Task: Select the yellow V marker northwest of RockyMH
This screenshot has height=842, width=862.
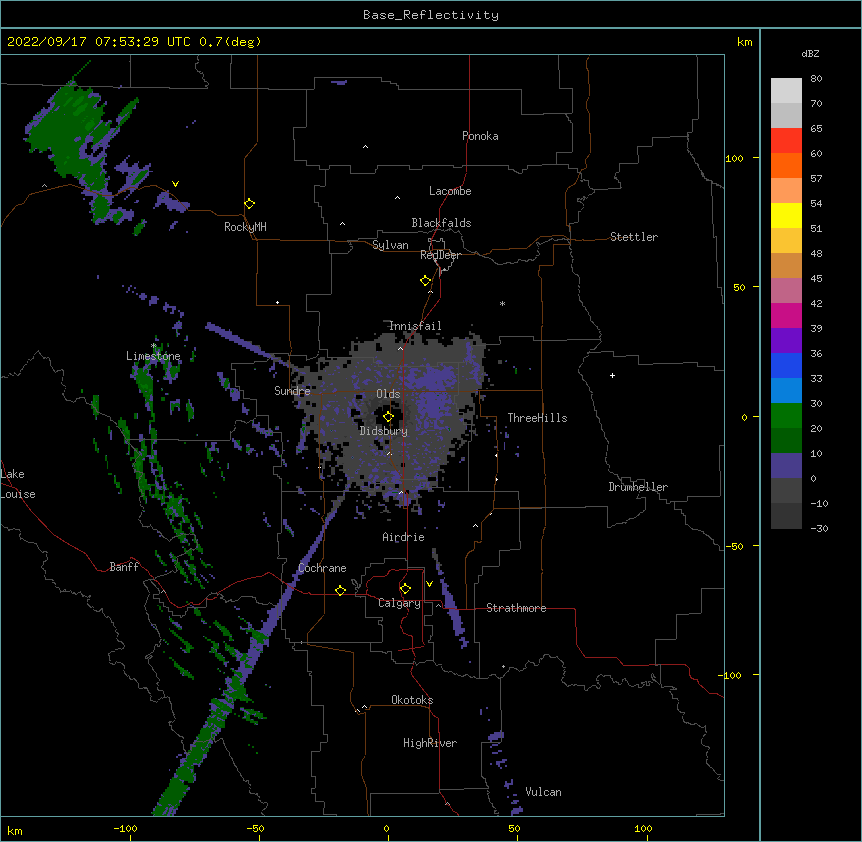Action: [175, 184]
